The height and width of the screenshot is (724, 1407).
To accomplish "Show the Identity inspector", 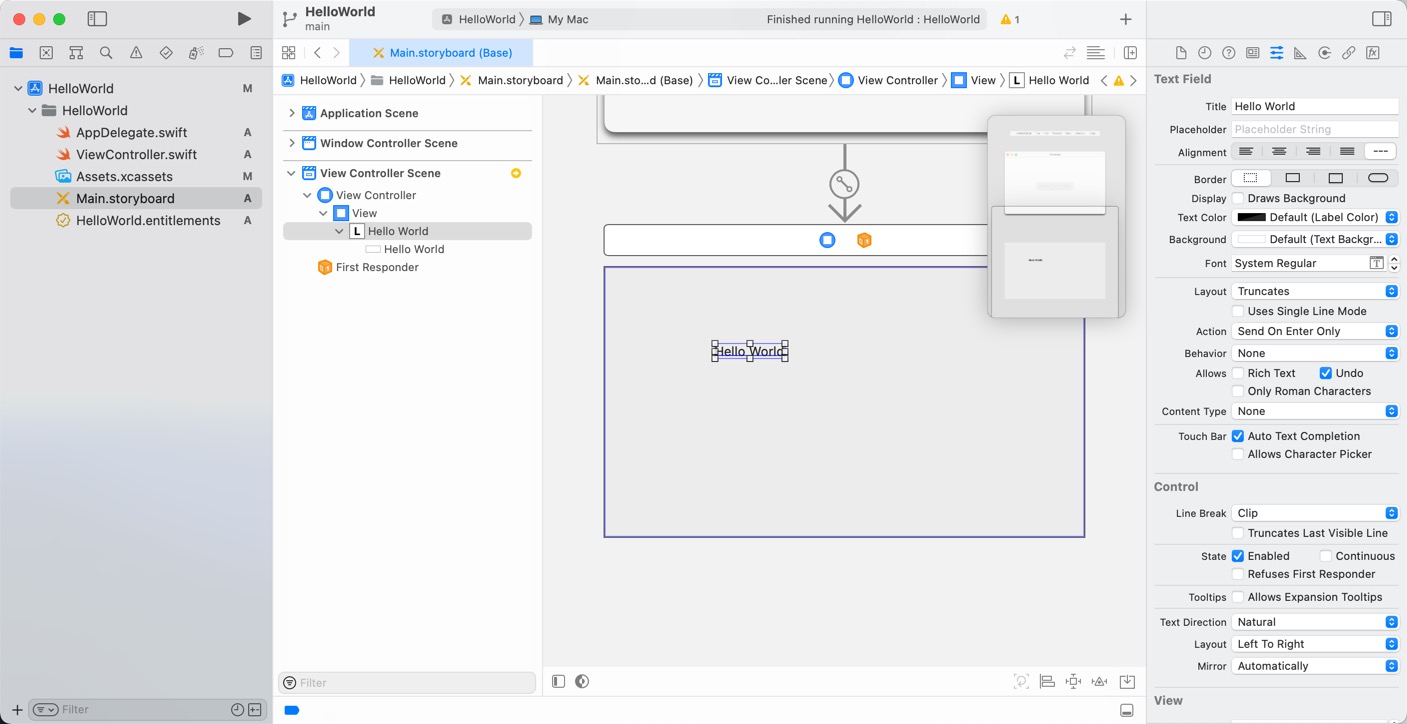I will (x=1253, y=53).
